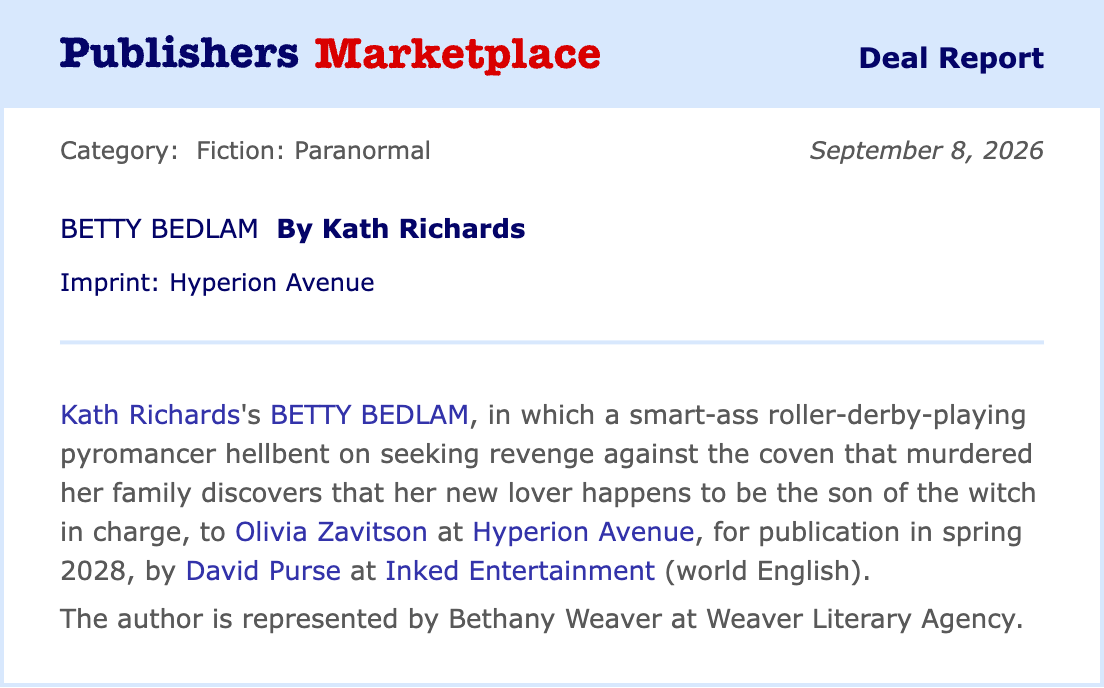Screen dimensions: 1104x688
Task: Click the Deal Report heading
Action: (951, 58)
